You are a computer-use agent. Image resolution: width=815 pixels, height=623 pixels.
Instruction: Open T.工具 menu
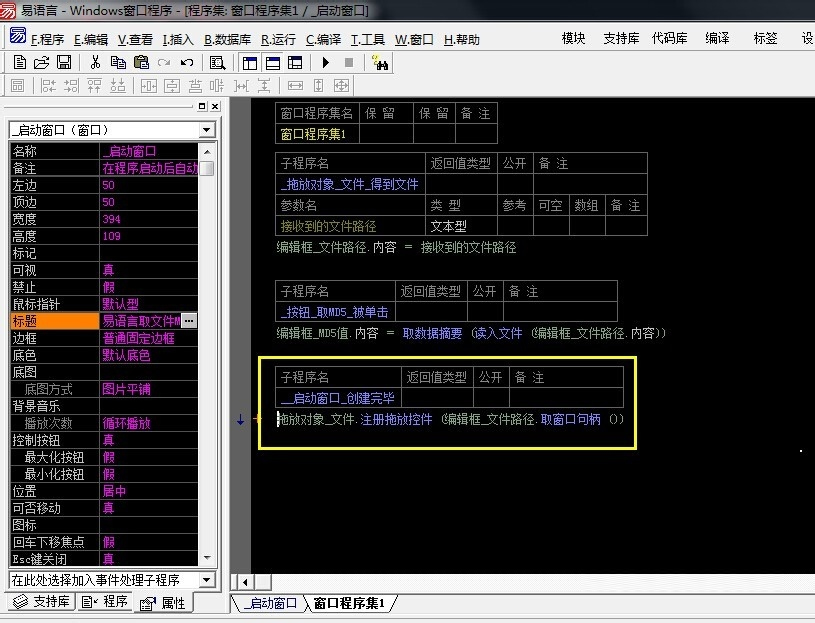[x=368, y=39]
